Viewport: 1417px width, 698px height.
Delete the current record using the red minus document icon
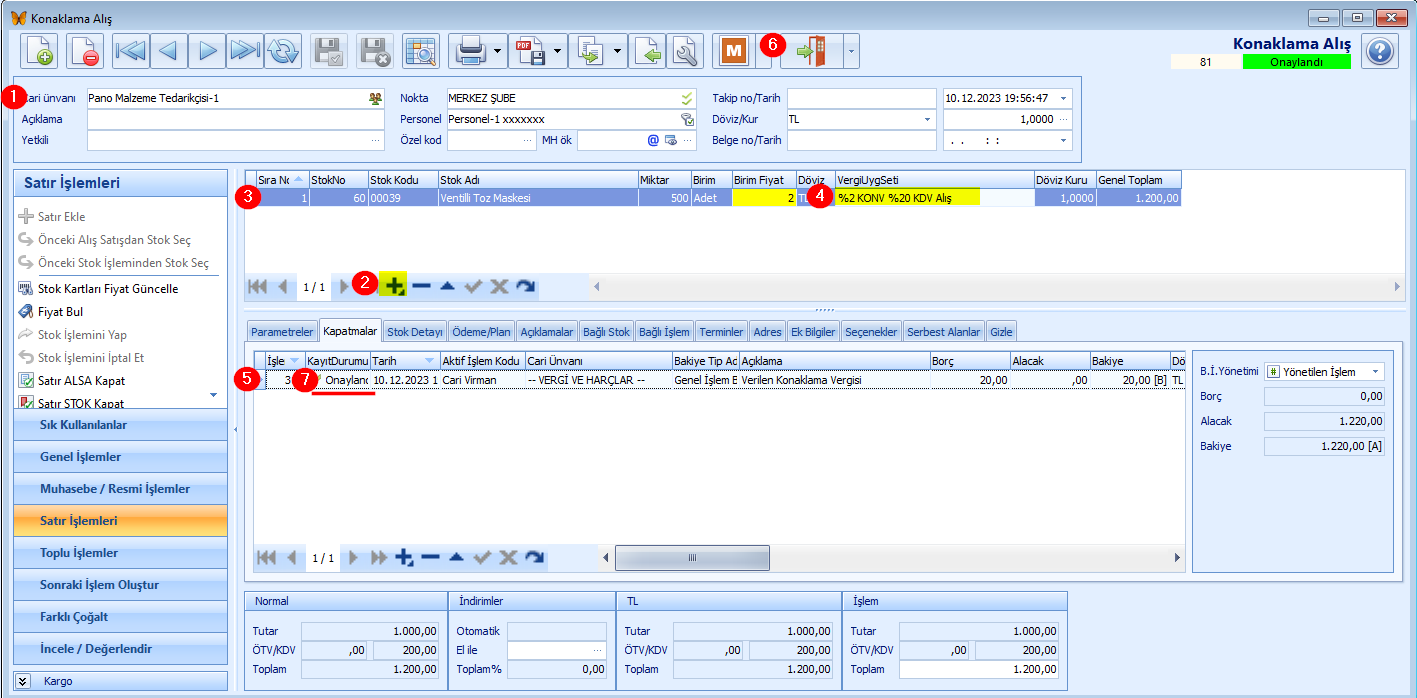pos(85,50)
